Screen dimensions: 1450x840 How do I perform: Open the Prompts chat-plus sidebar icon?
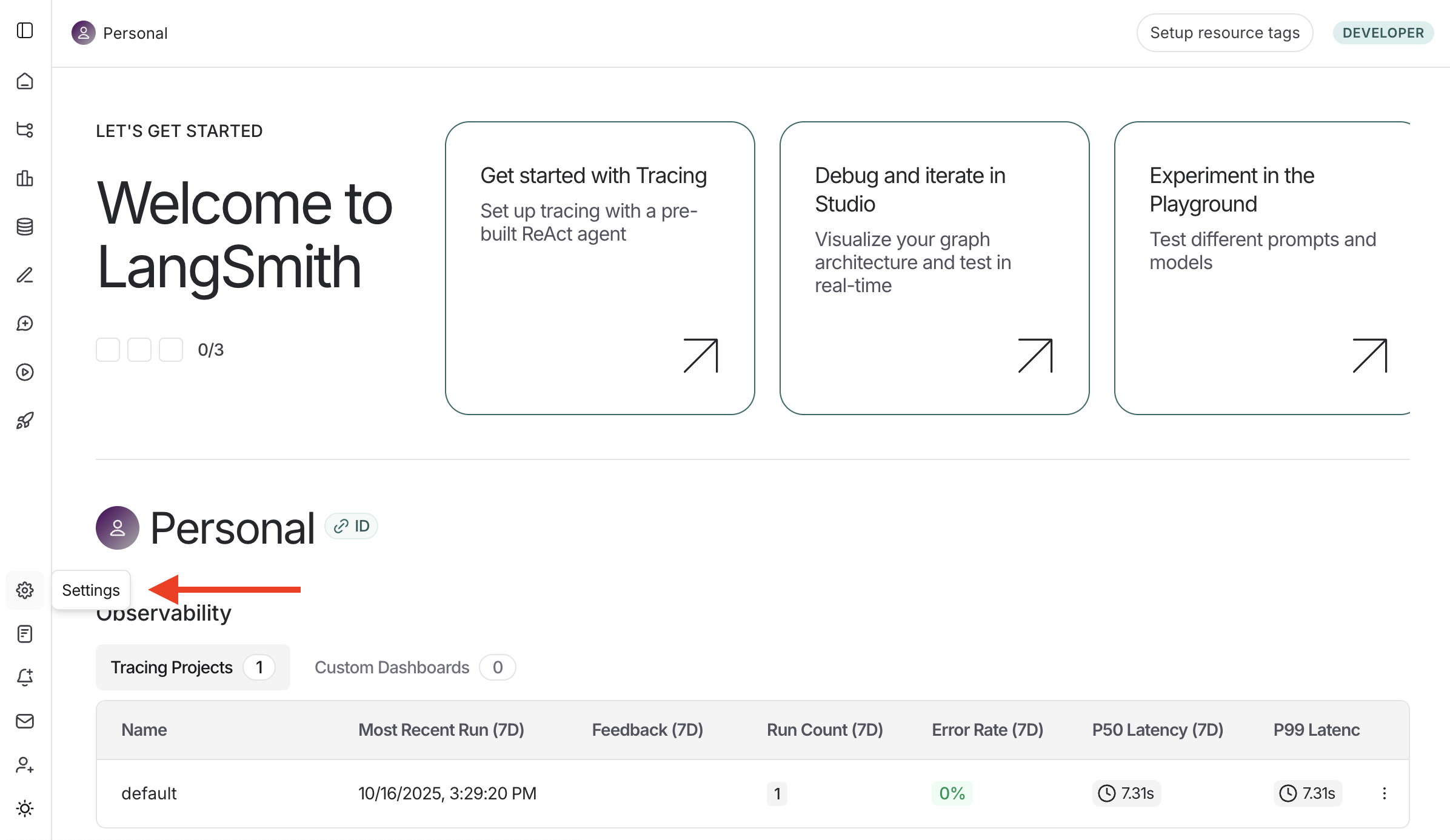coord(25,324)
